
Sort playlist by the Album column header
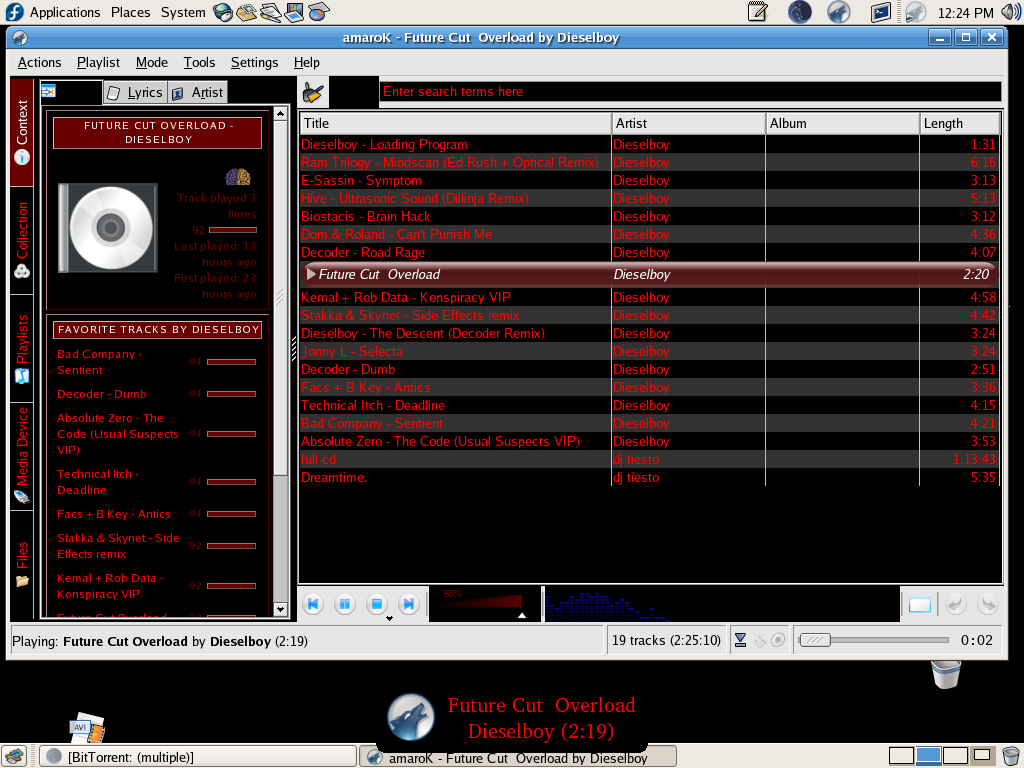coord(843,123)
